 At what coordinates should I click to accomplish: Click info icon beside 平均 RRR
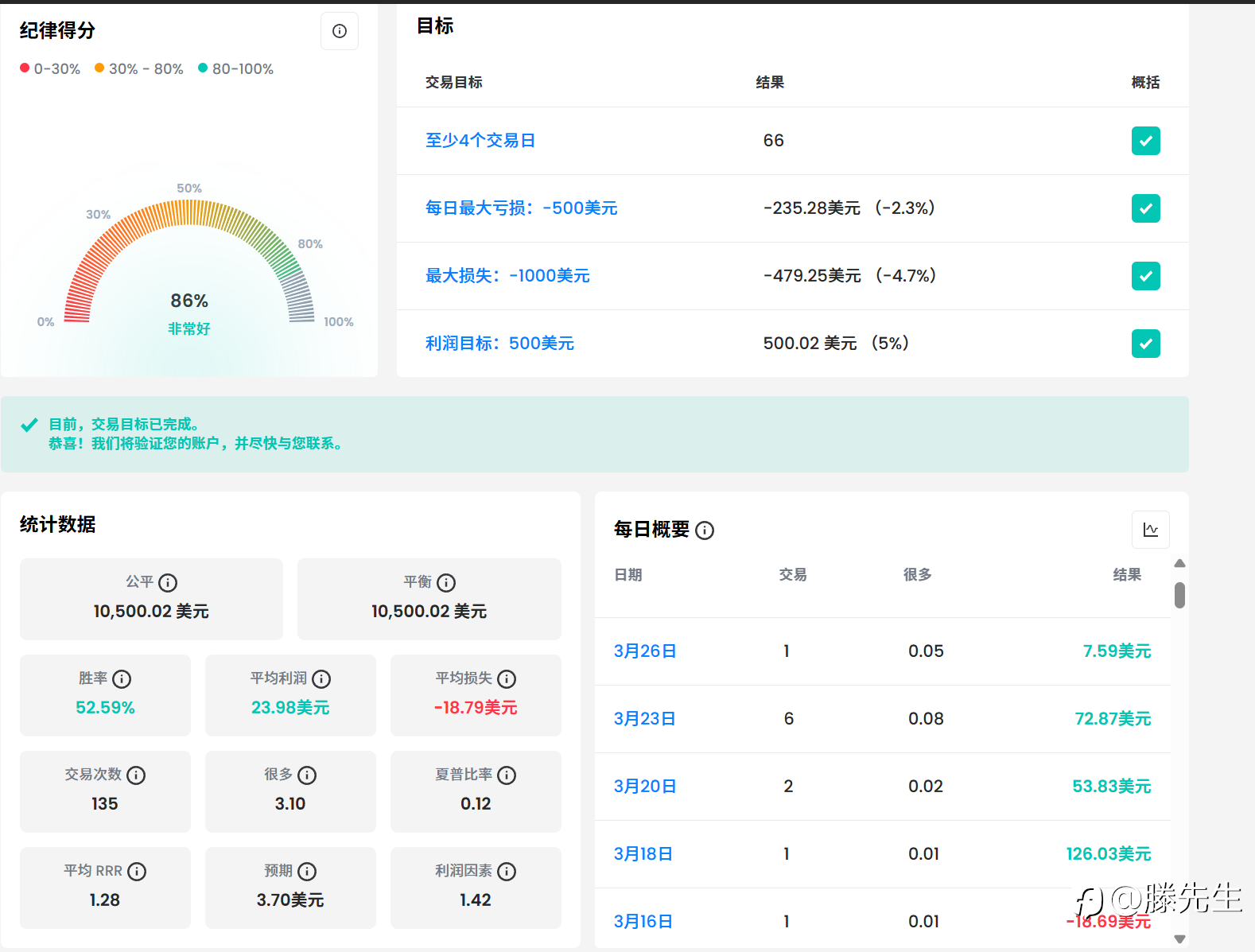coord(137,872)
